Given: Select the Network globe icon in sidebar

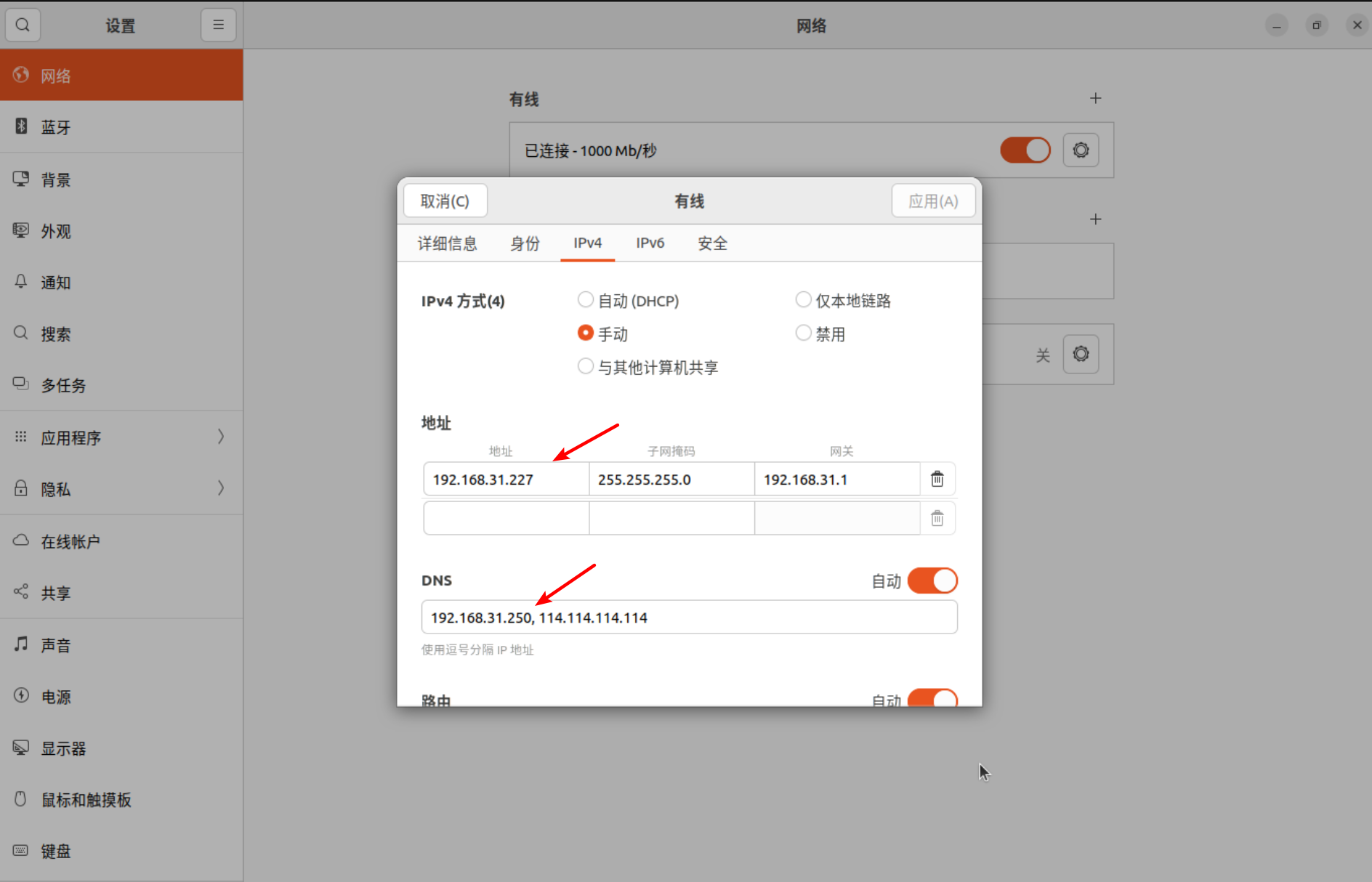Looking at the screenshot, I should (21, 75).
